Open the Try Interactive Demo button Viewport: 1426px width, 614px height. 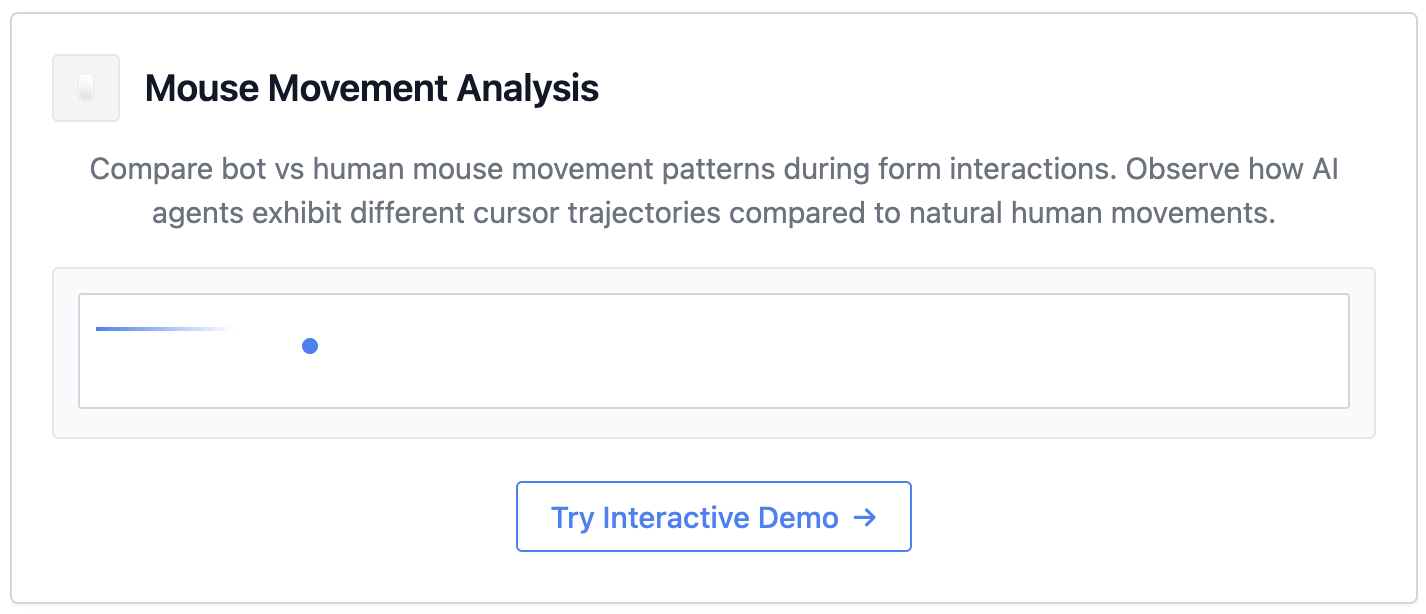713,517
